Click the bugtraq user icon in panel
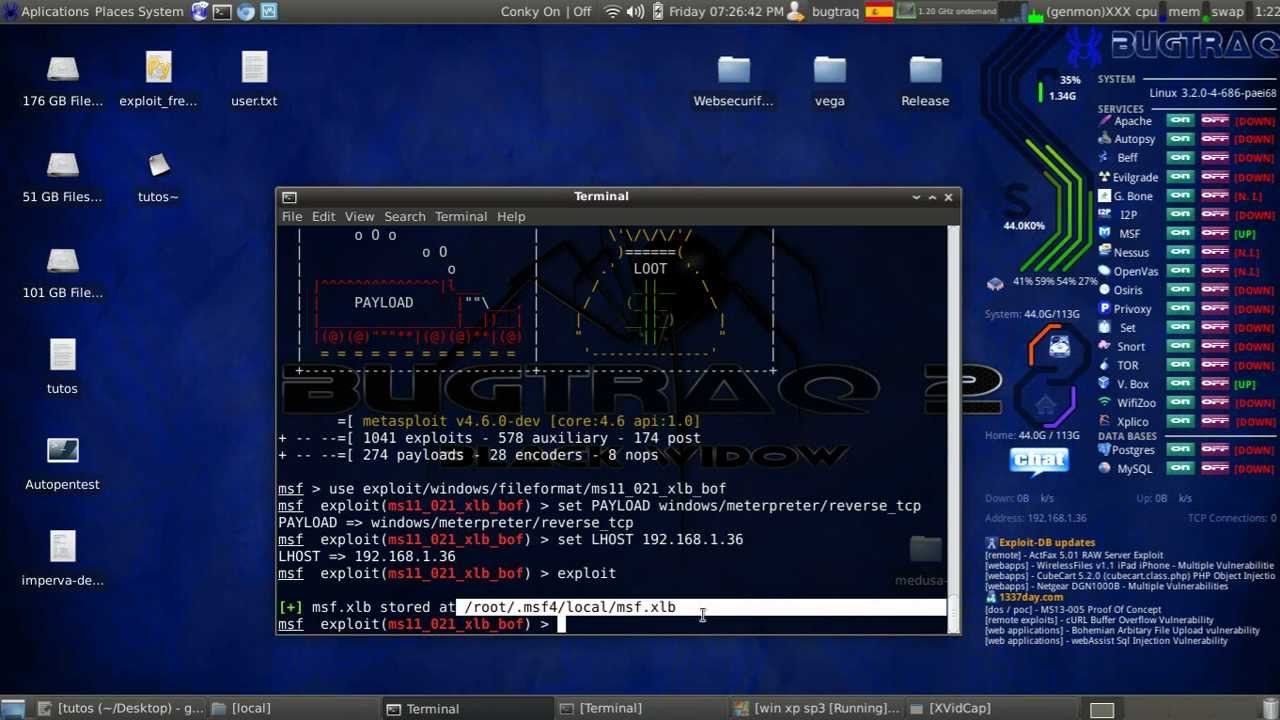The height and width of the screenshot is (720, 1280). (797, 11)
